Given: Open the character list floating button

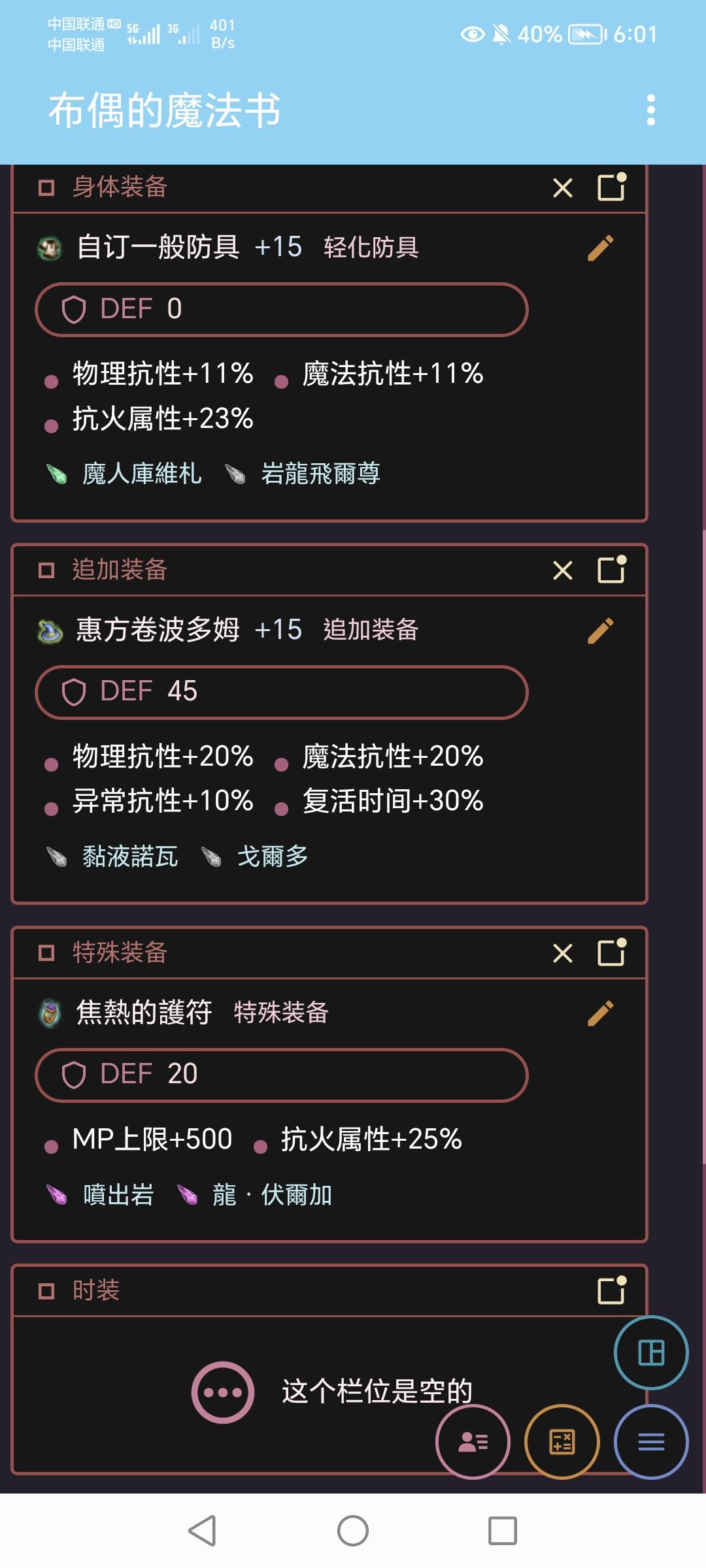Looking at the screenshot, I should pos(473,1442).
